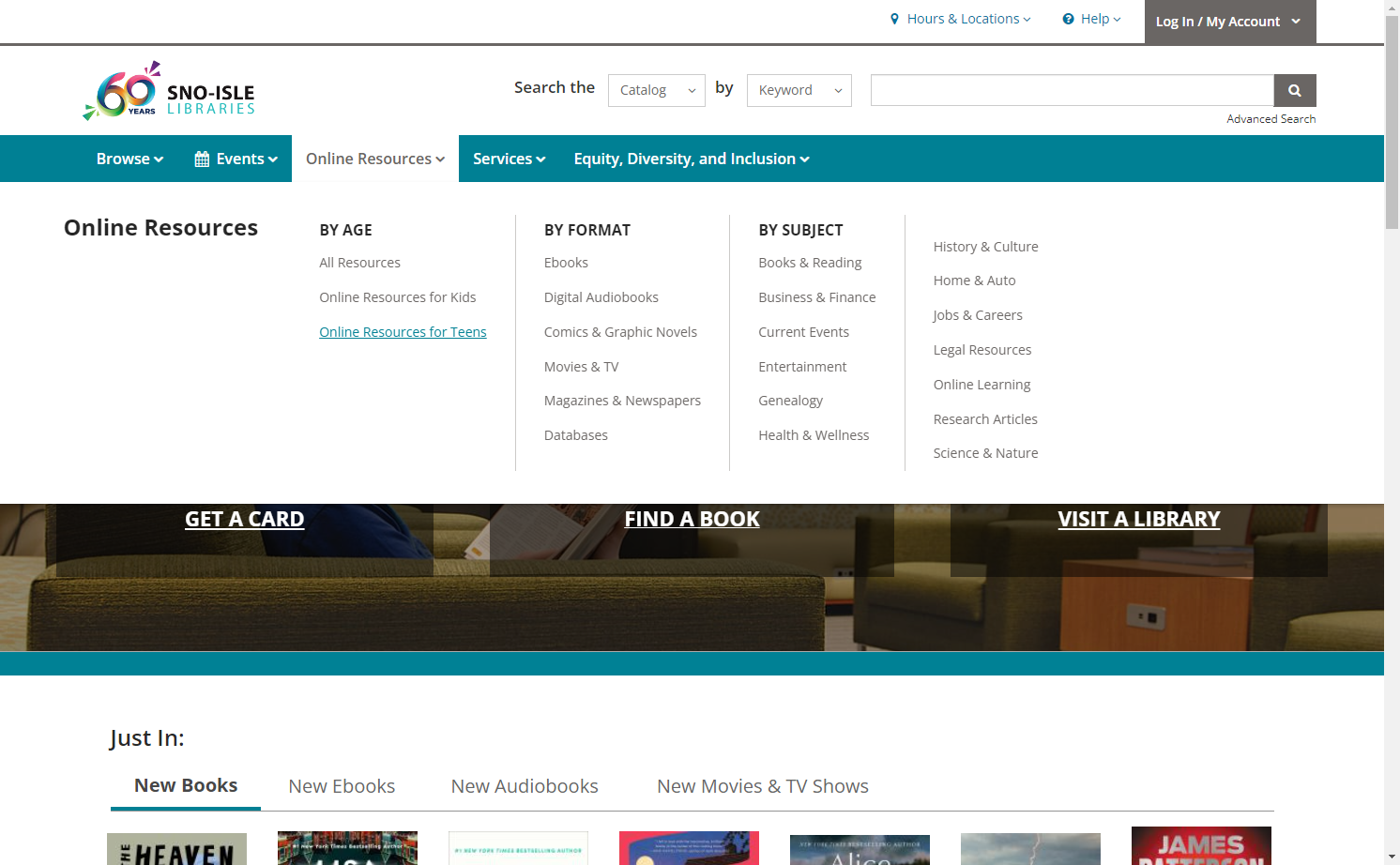
Task: Click the magnifier search button
Action: (x=1295, y=90)
